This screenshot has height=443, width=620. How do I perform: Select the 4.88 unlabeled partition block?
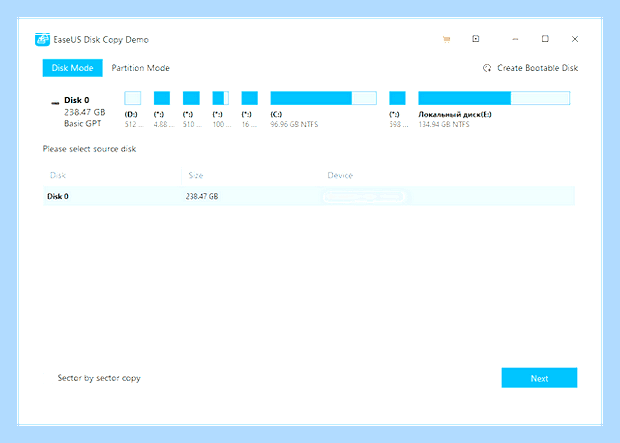click(x=162, y=98)
